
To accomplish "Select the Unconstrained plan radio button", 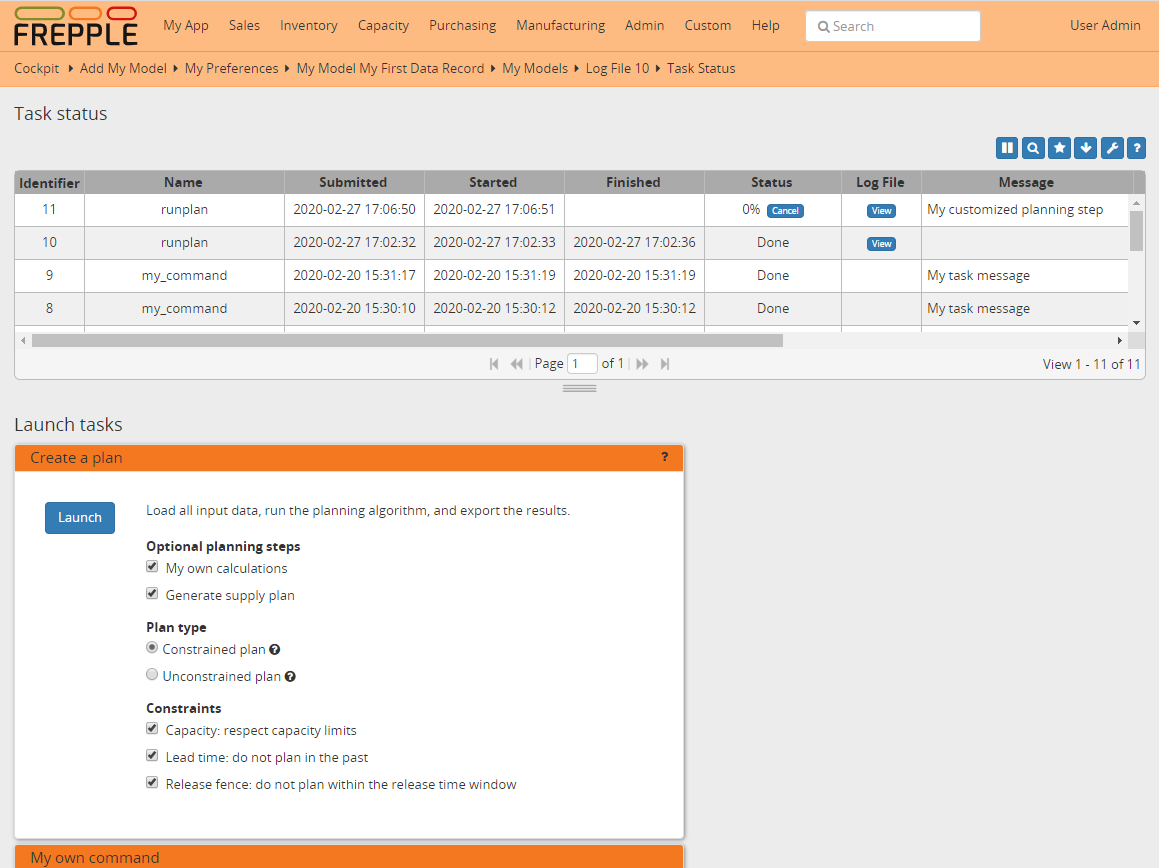I will 152,674.
